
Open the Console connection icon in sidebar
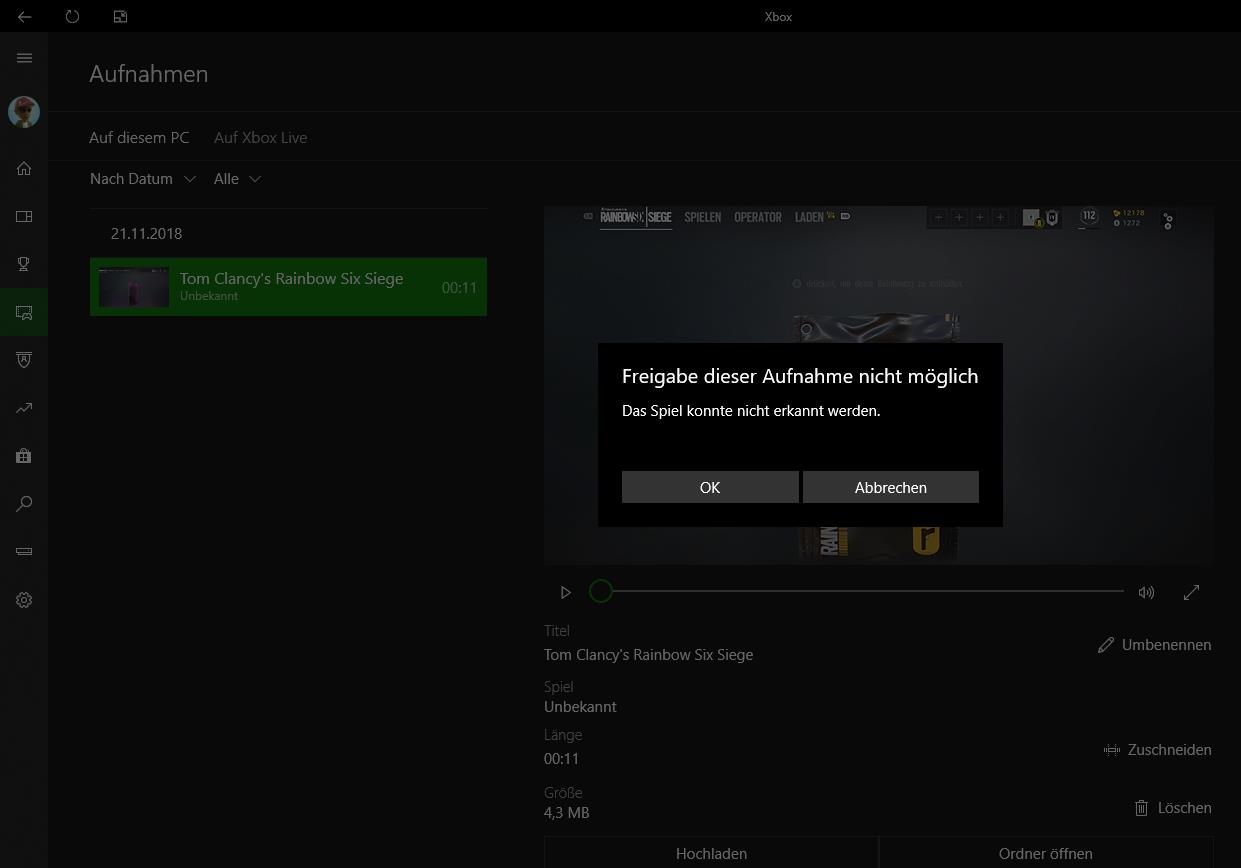pyautogui.click(x=24, y=551)
